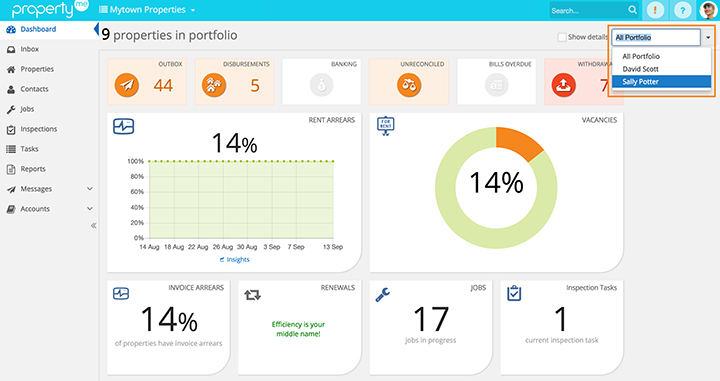Screen dimensions: 720x381
Task: Open the Bills Overdue icon
Action: click(496, 85)
